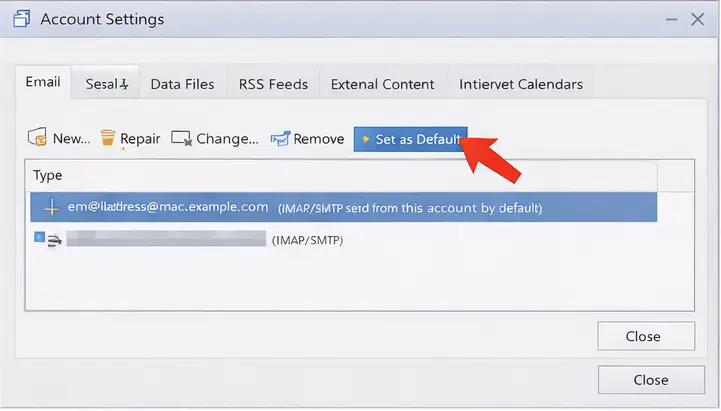Viewport: 721px width, 411px height.
Task: Click the mail icon of the second IMAP/SMTP account
Action: (x=54, y=240)
